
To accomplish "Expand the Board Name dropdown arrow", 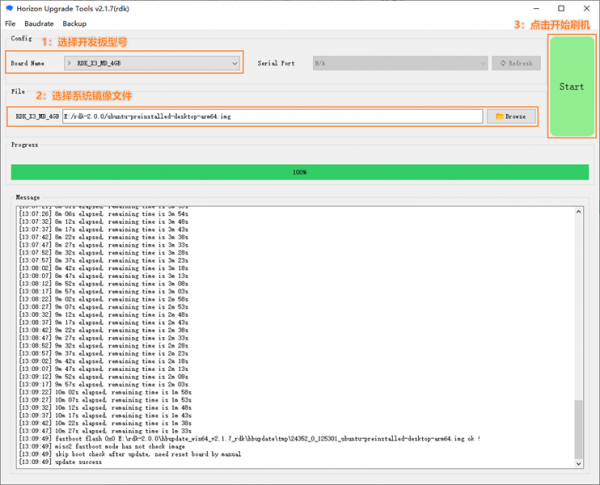I will (235, 64).
